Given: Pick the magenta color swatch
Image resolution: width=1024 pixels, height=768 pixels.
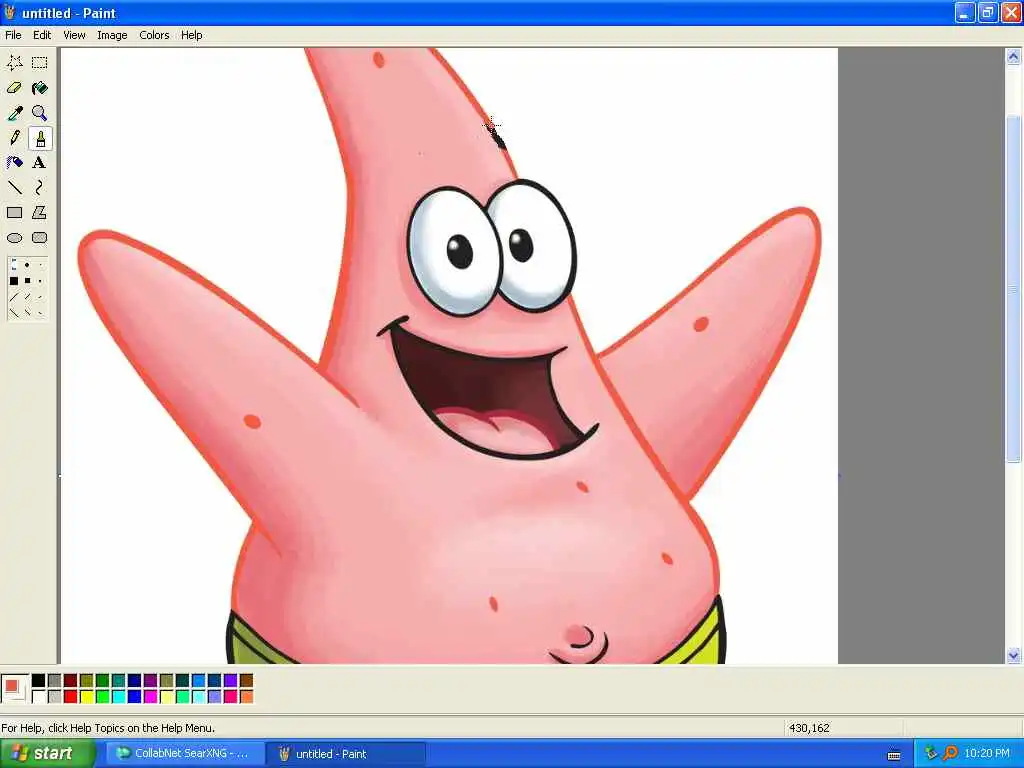Looking at the screenshot, I should point(150,697).
